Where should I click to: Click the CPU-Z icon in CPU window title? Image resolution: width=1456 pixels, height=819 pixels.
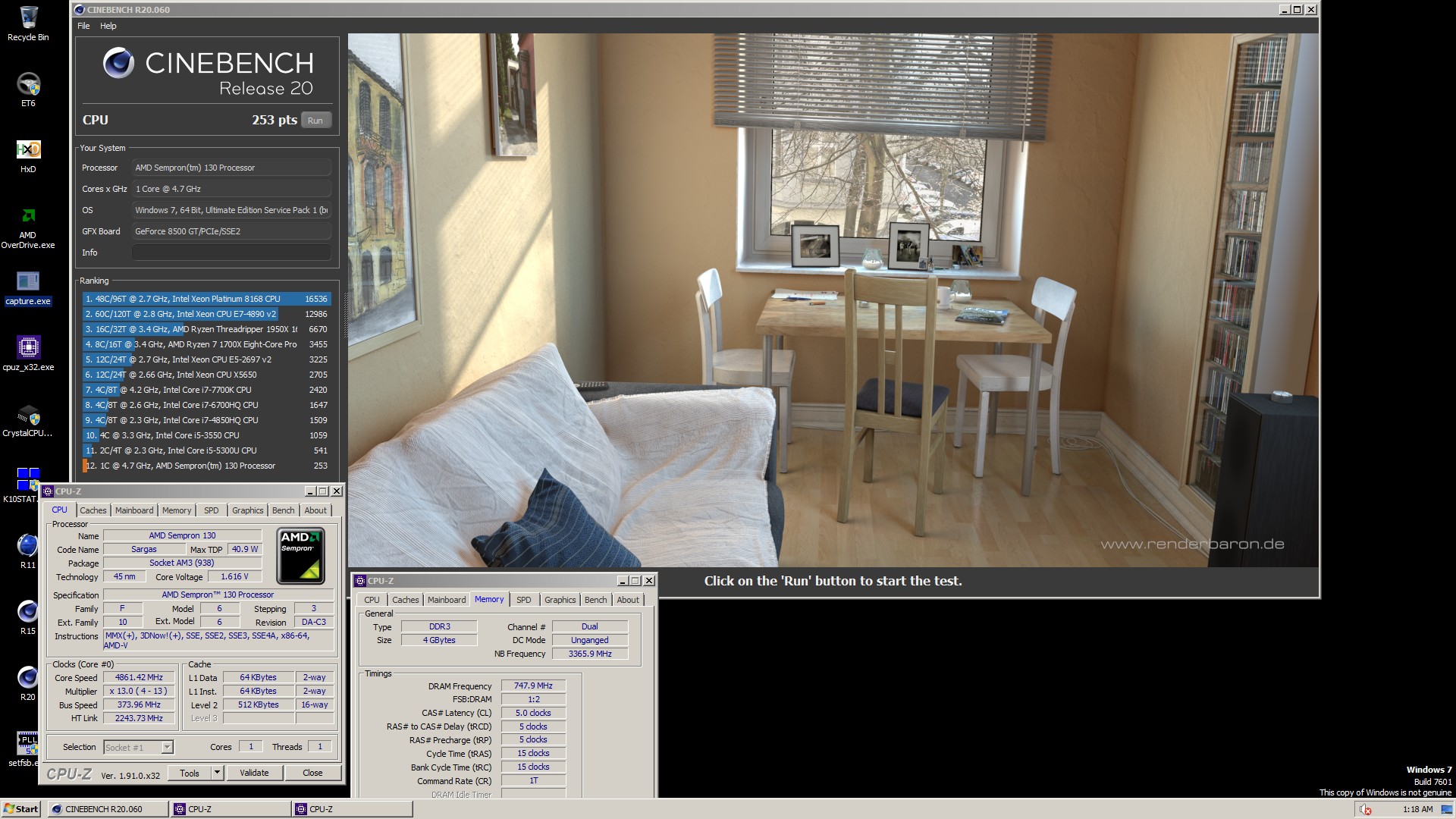48,491
